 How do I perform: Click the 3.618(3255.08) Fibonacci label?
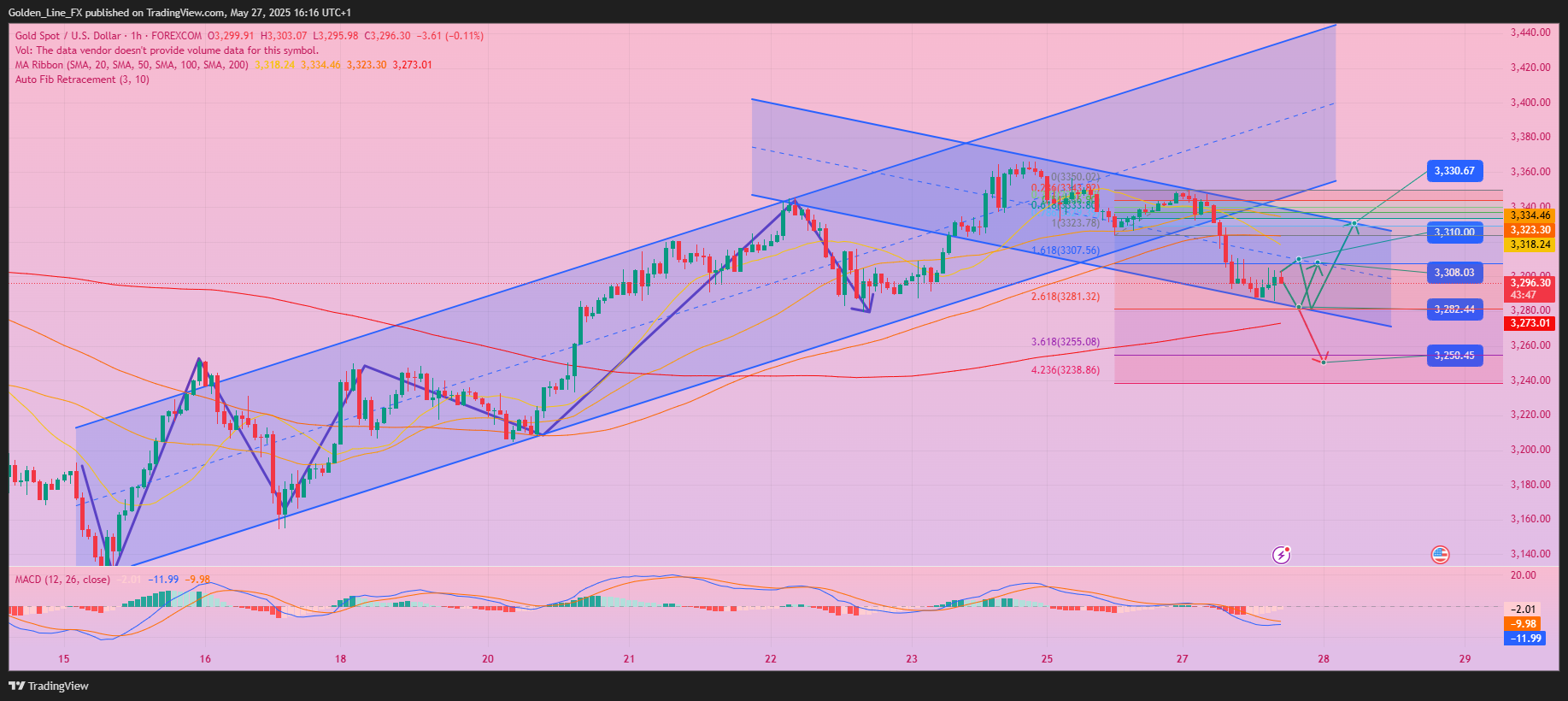[1066, 342]
